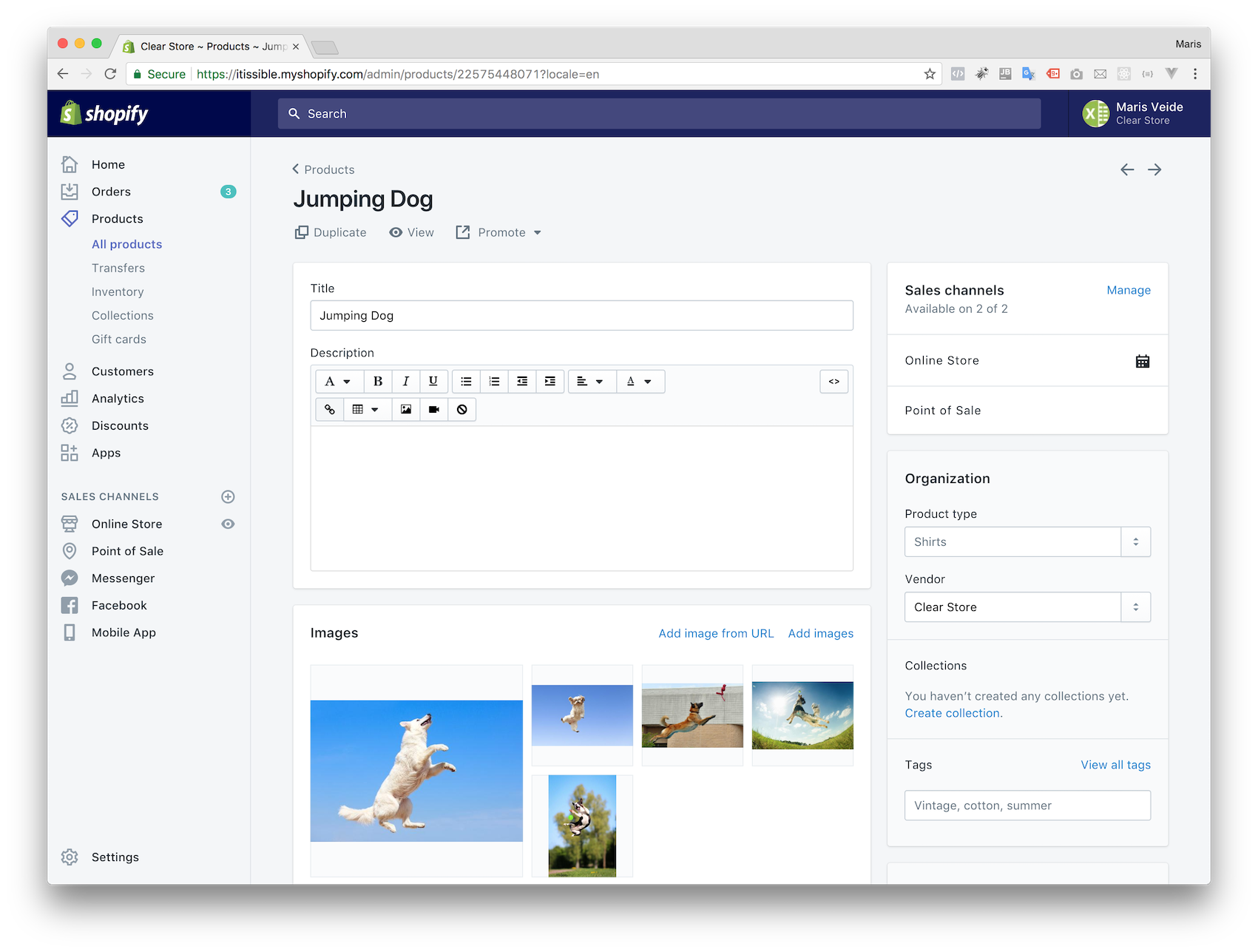Click the Add images link
The image size is (1258, 952).
(x=820, y=634)
